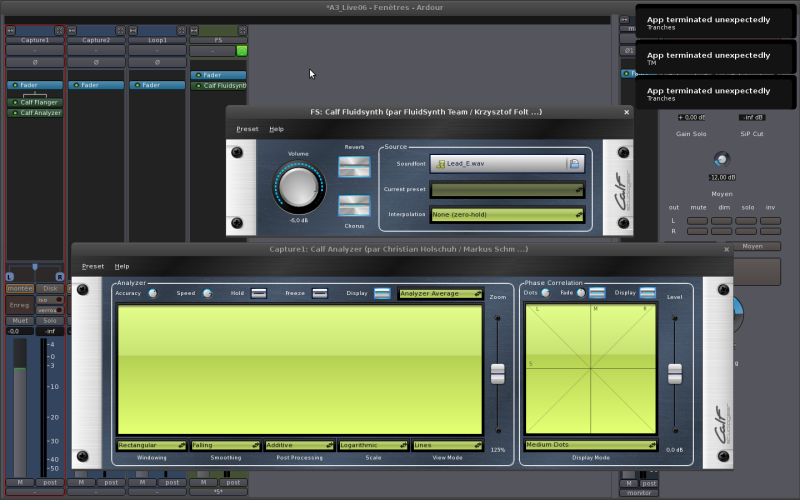Open the Analyzer Average mode dropdown
Viewport: 800px width, 500px height.
pyautogui.click(x=440, y=293)
